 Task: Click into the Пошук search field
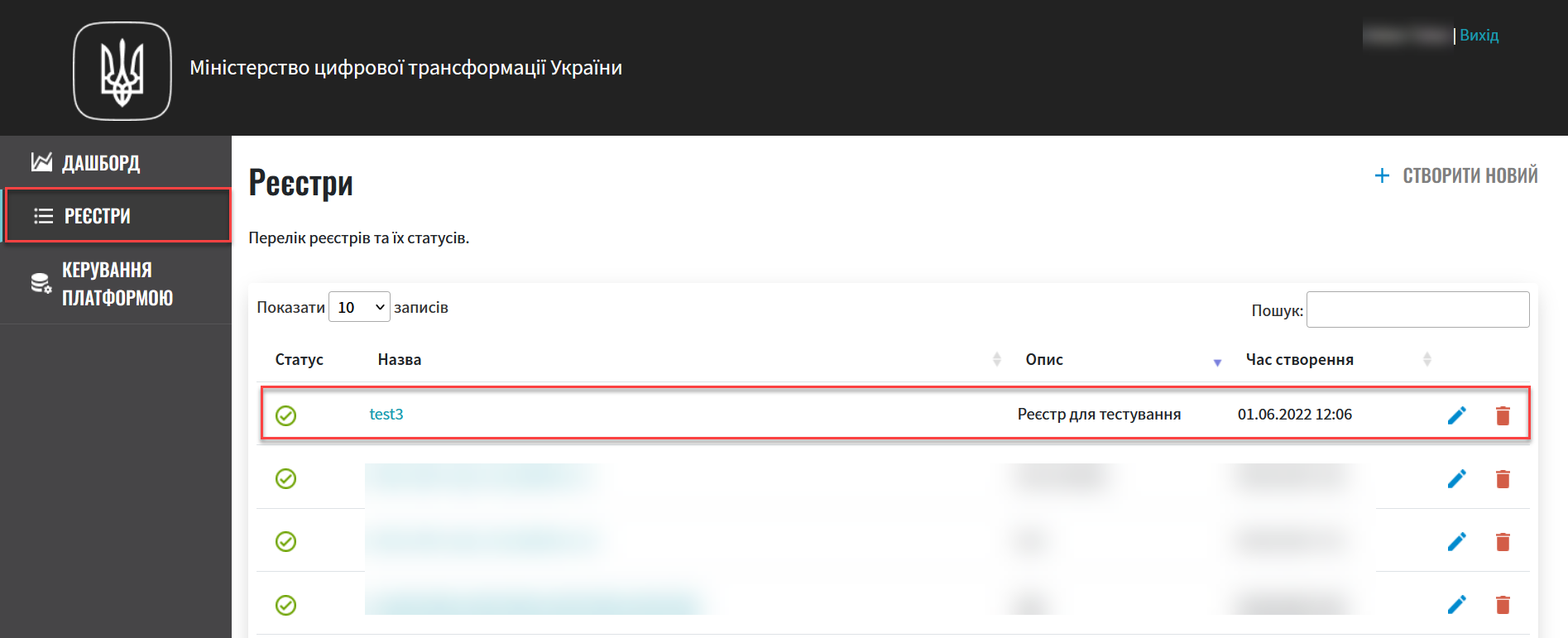pos(1417,309)
